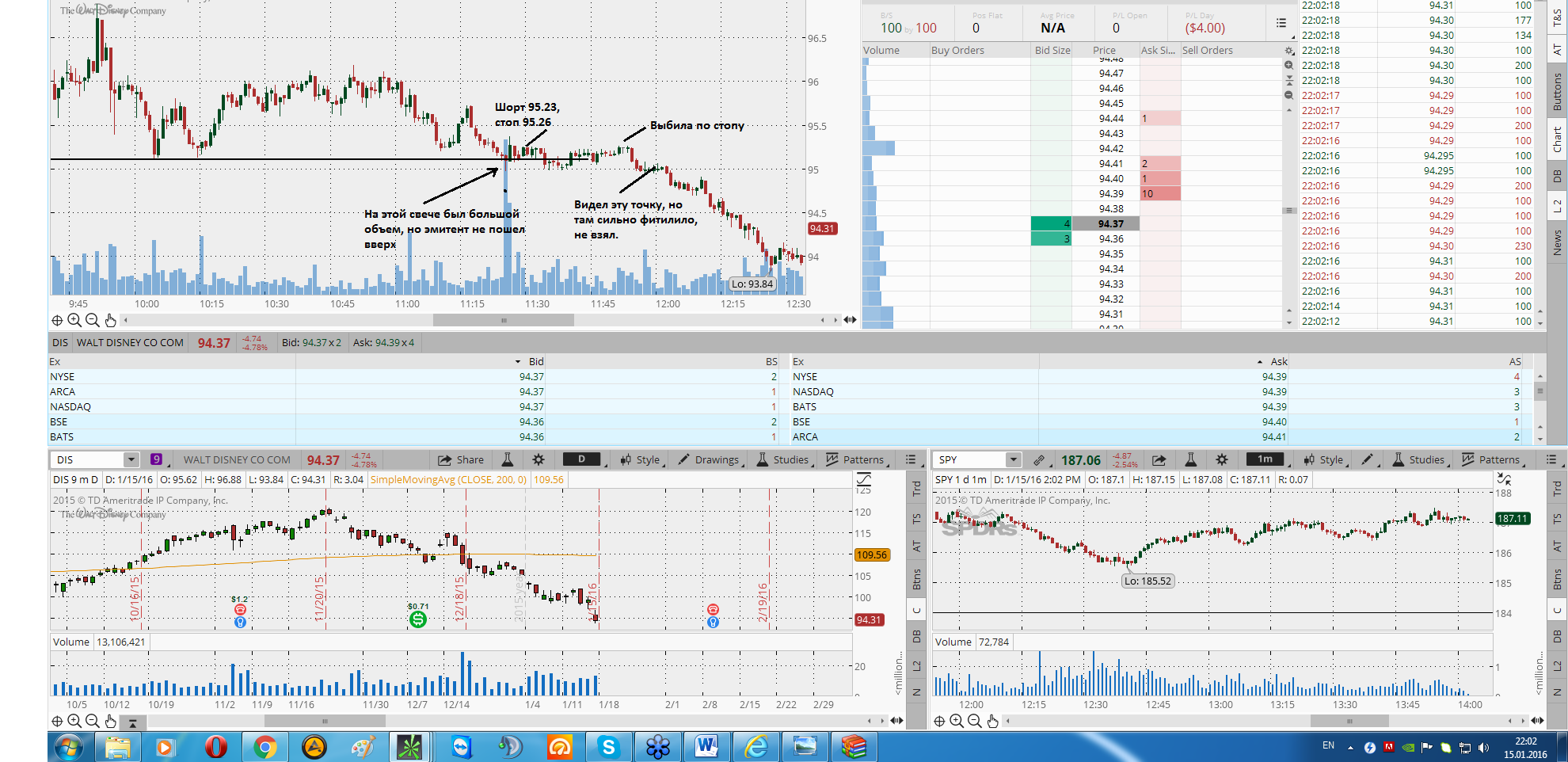
Task: Click zoom out magnifier under top Disney chart
Action: tap(92, 320)
